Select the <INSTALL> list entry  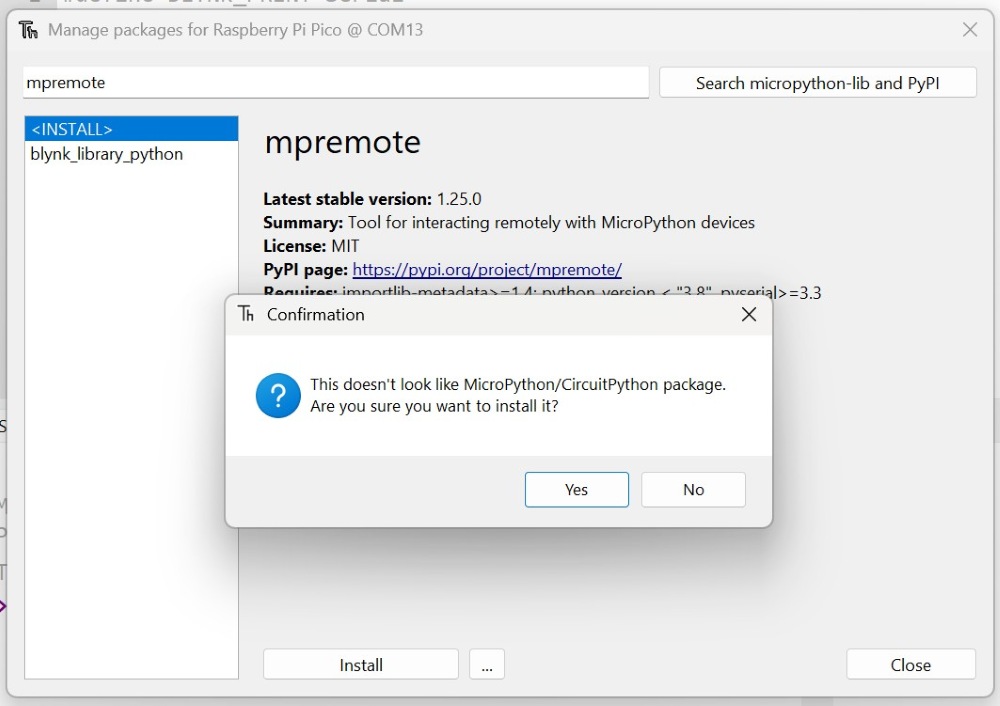[131, 129]
